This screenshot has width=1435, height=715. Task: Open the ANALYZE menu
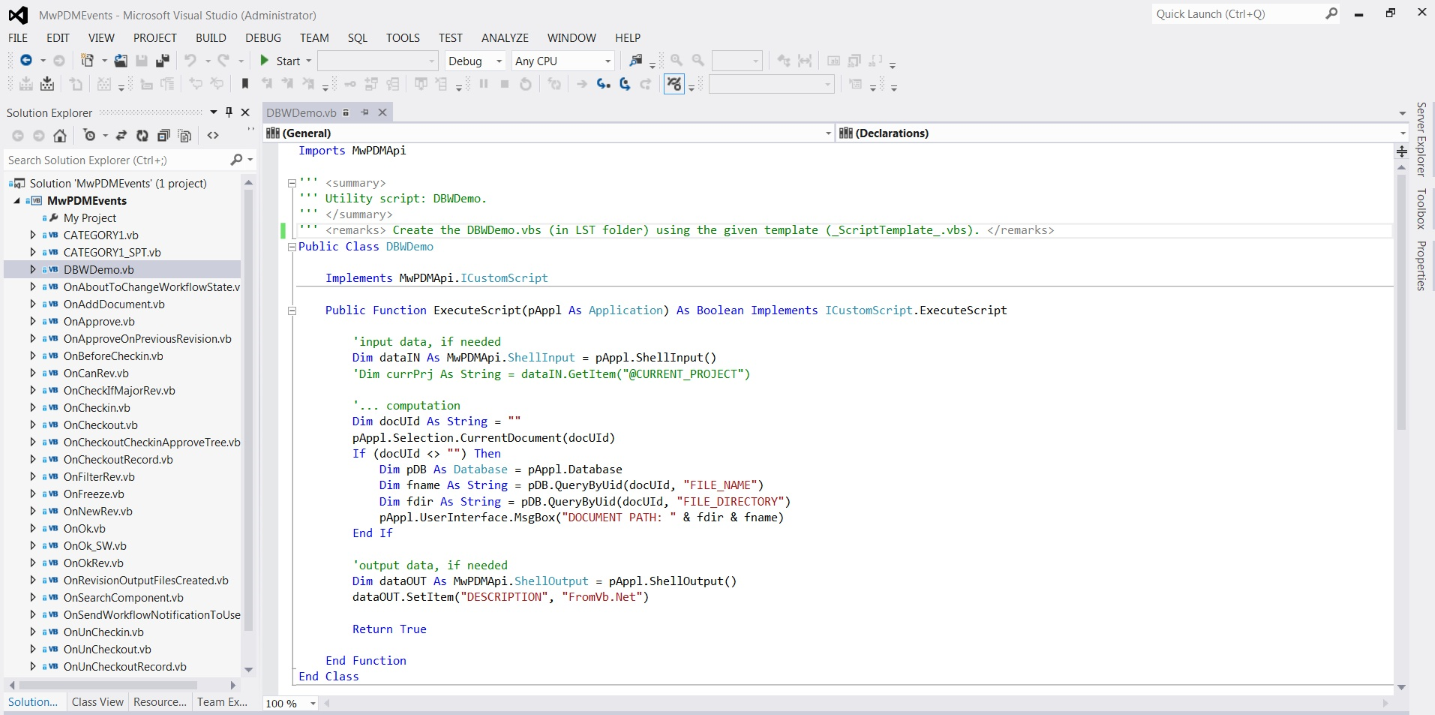[x=505, y=38]
